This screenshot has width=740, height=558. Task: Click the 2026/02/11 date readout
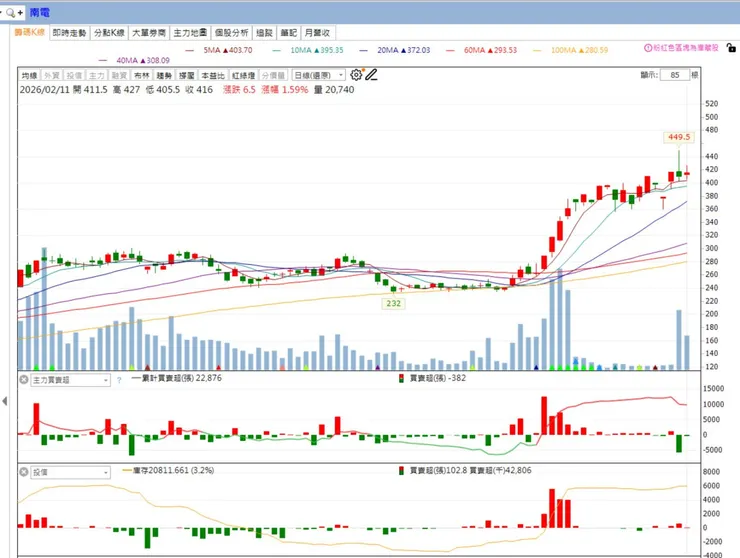click(x=46, y=90)
